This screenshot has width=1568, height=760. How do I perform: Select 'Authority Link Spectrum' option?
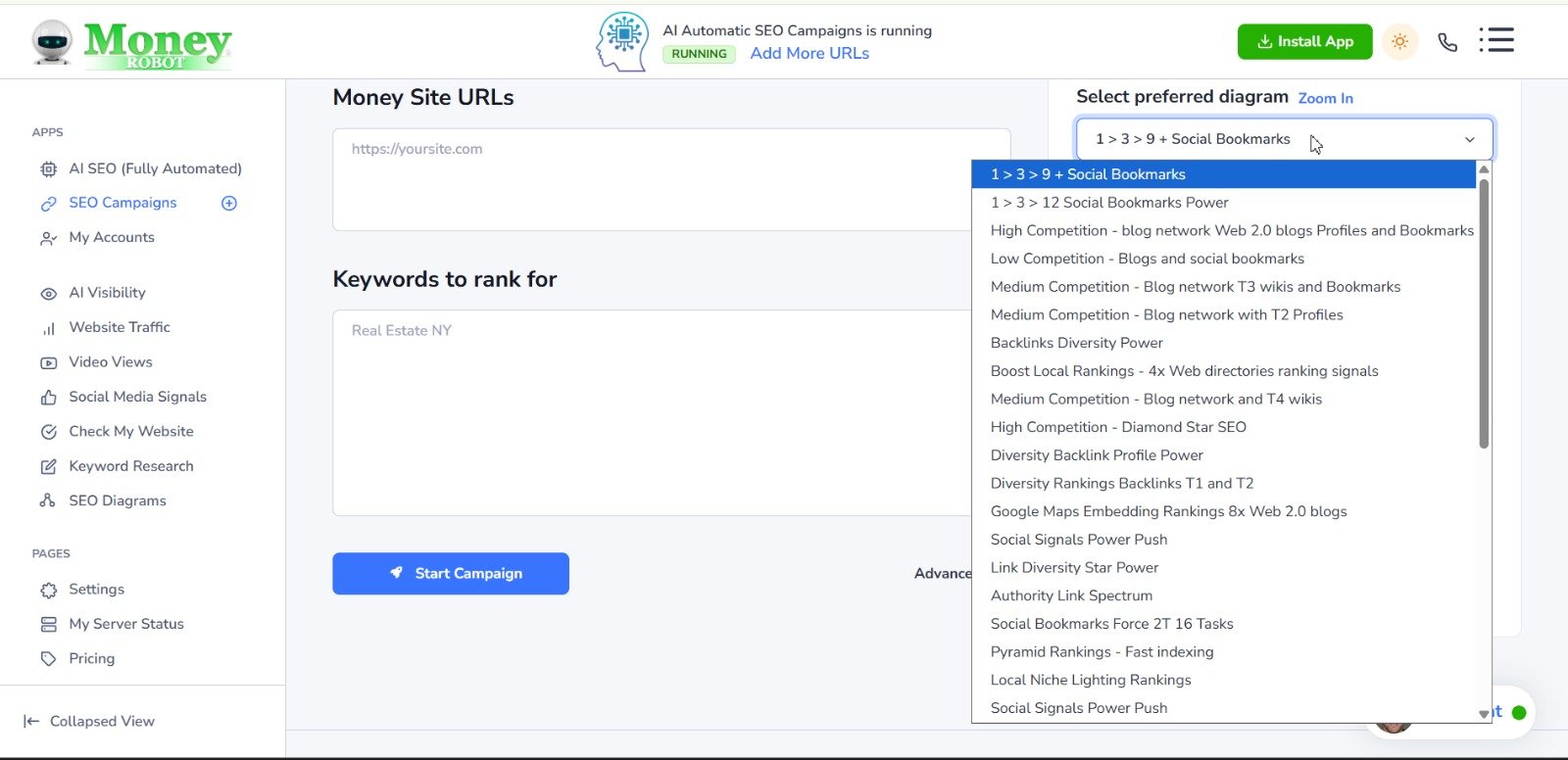click(1223, 595)
